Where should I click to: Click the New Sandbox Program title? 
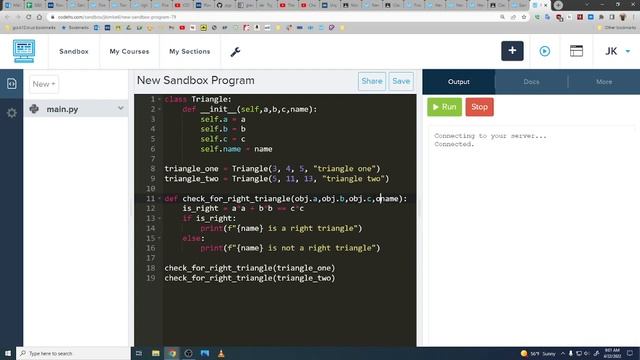tap(196, 80)
